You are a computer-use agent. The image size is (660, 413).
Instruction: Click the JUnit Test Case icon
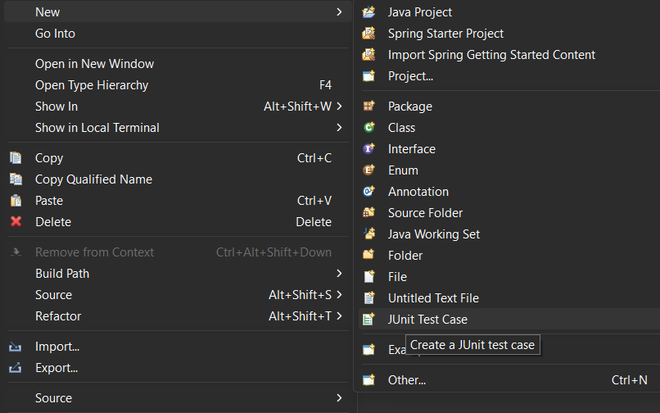(x=368, y=320)
